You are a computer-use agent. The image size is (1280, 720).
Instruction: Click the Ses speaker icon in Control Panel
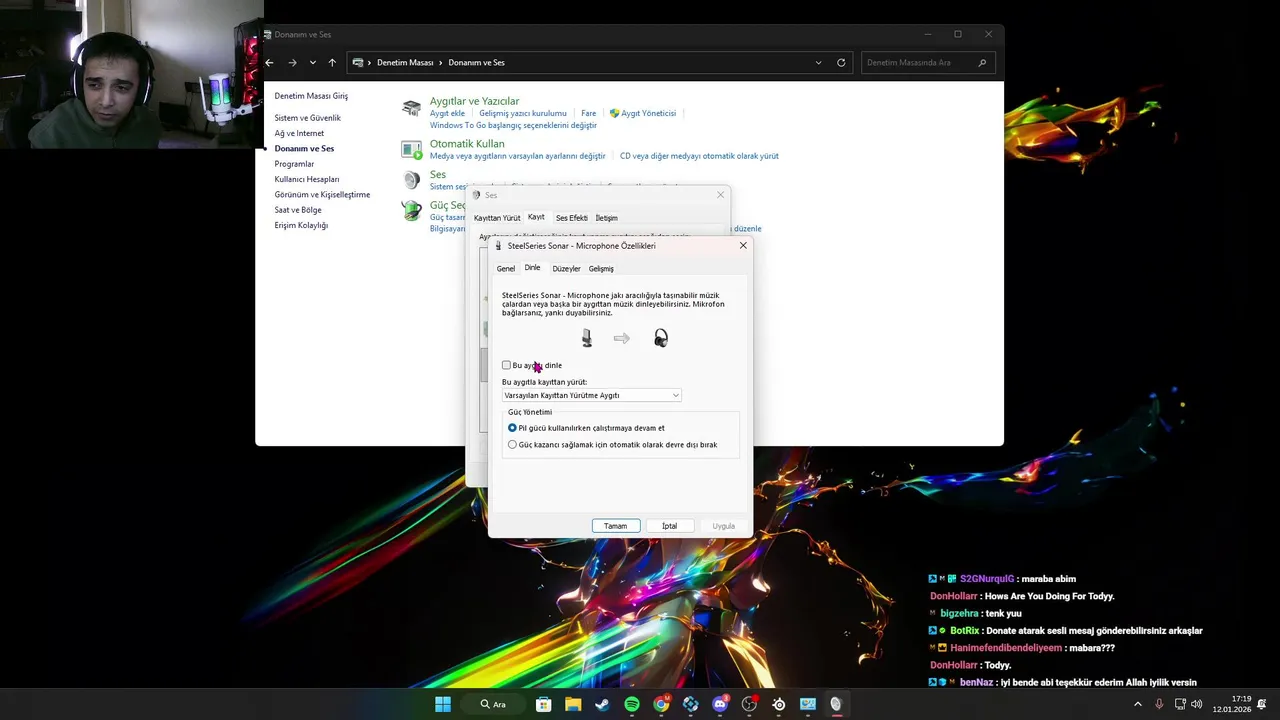coord(411,180)
